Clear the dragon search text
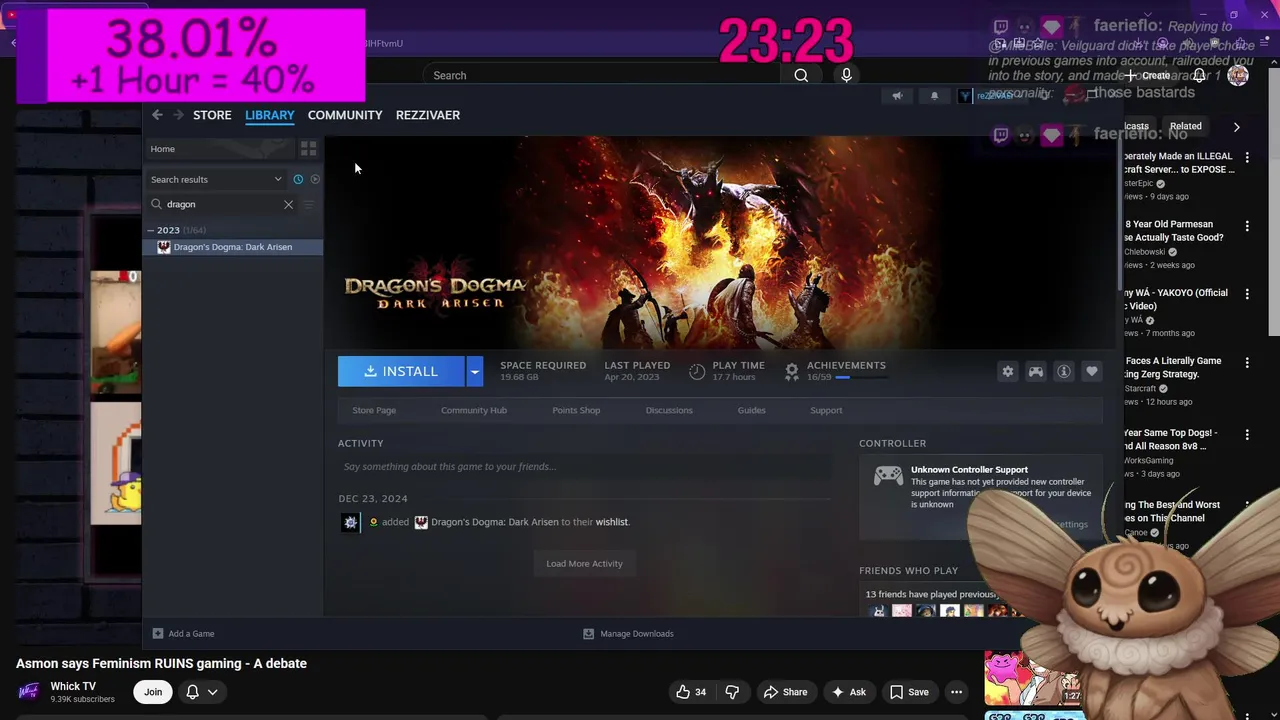The width and height of the screenshot is (1280, 720). point(288,204)
